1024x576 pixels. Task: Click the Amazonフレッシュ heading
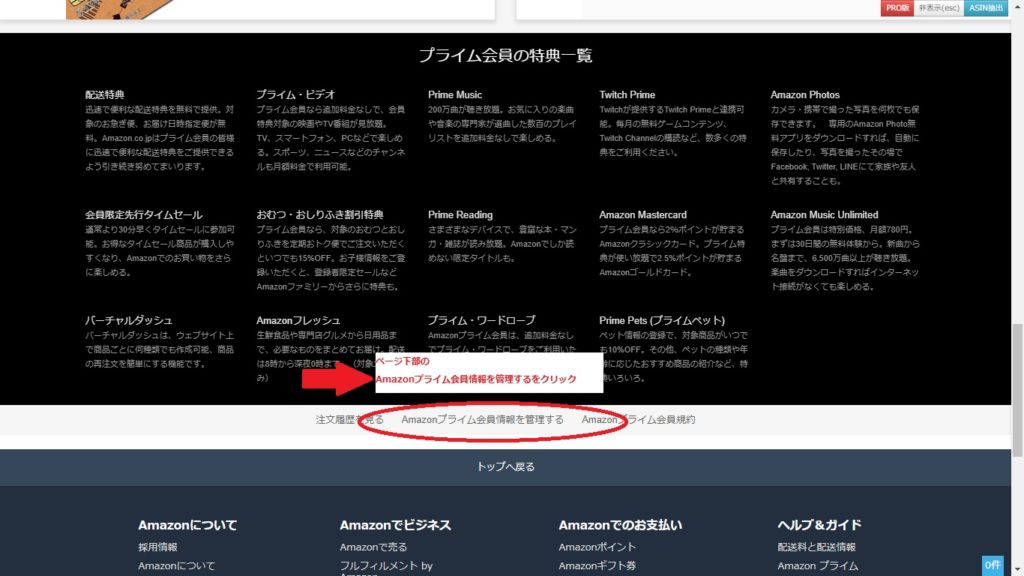298,321
